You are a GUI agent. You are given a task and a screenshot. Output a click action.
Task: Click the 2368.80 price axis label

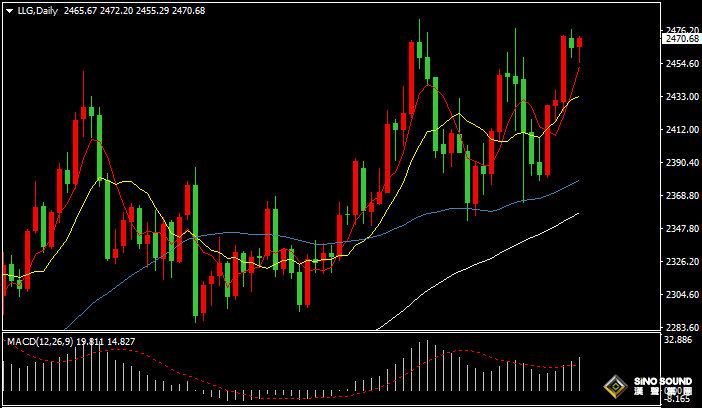point(680,195)
